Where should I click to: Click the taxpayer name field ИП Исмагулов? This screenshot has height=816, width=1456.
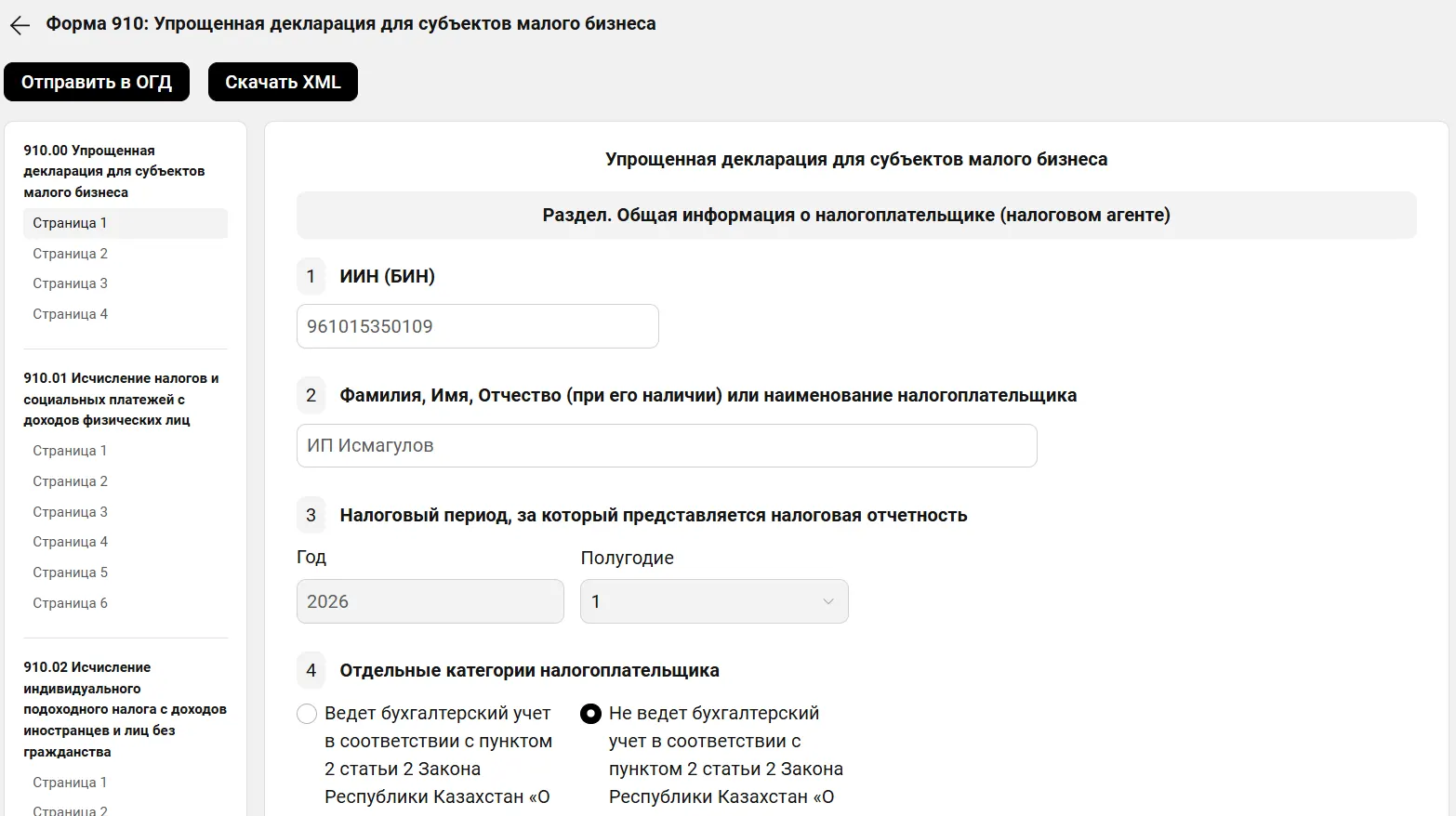666,446
